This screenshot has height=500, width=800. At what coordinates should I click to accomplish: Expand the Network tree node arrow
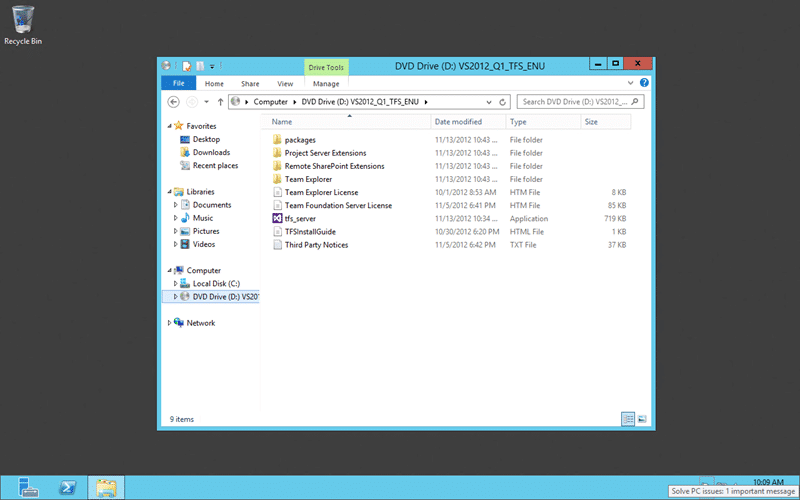coord(169,323)
